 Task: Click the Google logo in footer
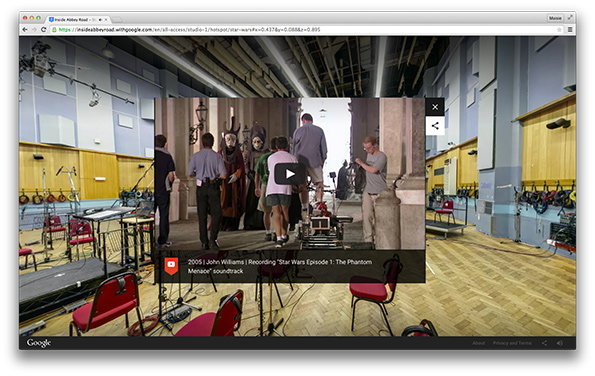tap(39, 343)
